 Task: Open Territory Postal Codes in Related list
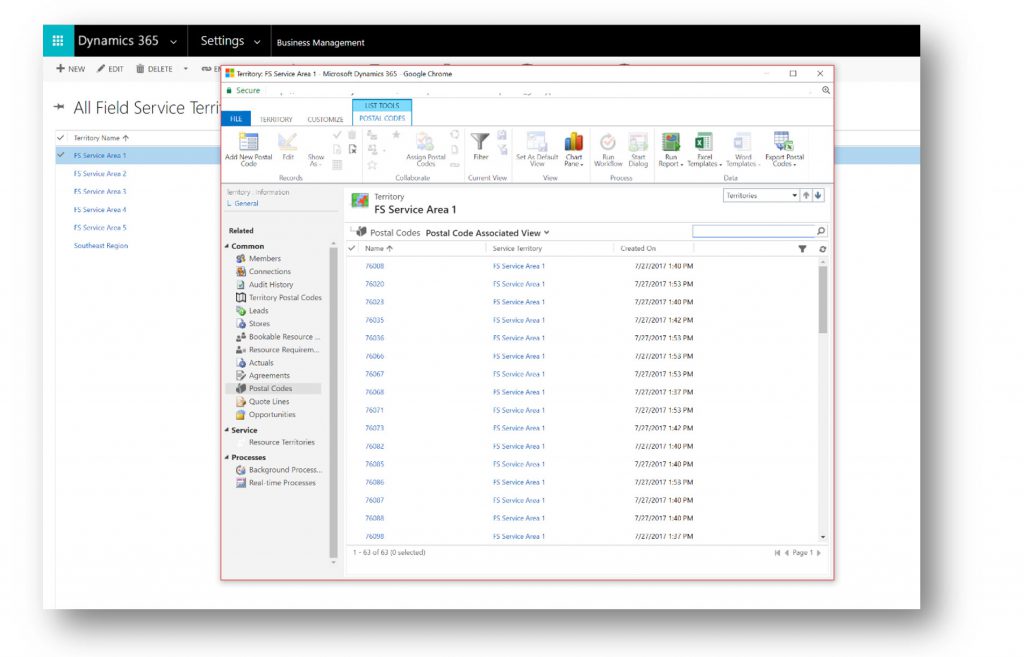coord(285,298)
